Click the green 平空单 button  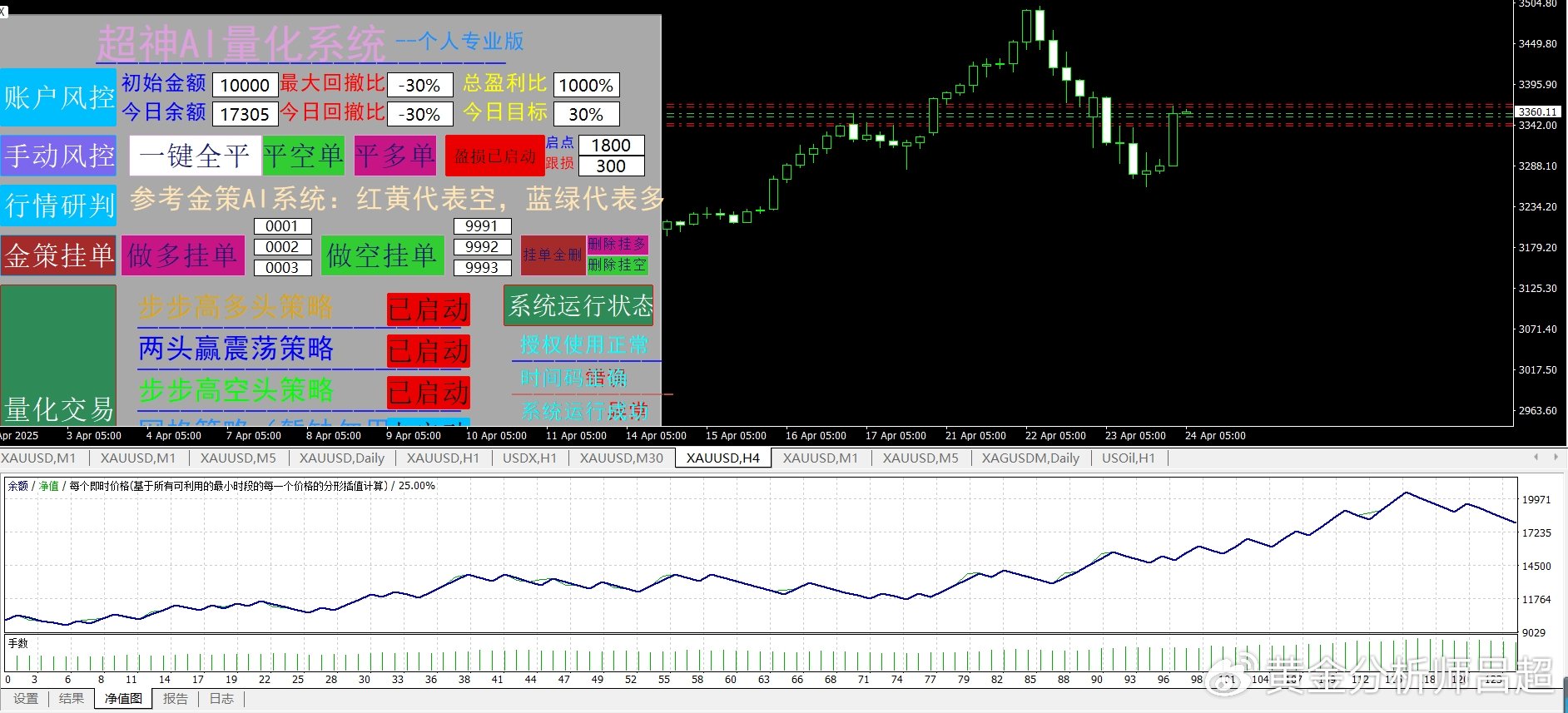[x=304, y=156]
